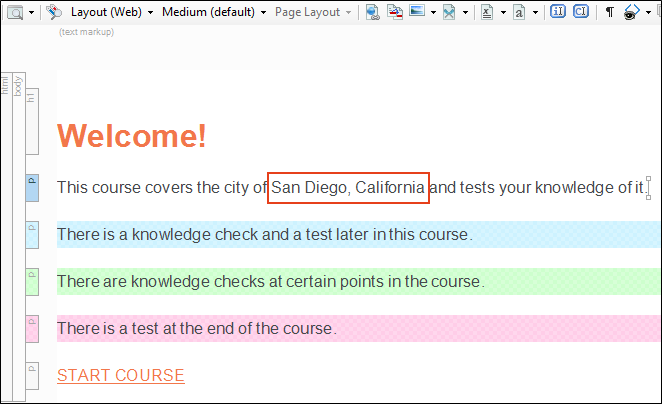Click the Insert Cross-Reference icon
662x404 pixels.
pyautogui.click(x=395, y=12)
